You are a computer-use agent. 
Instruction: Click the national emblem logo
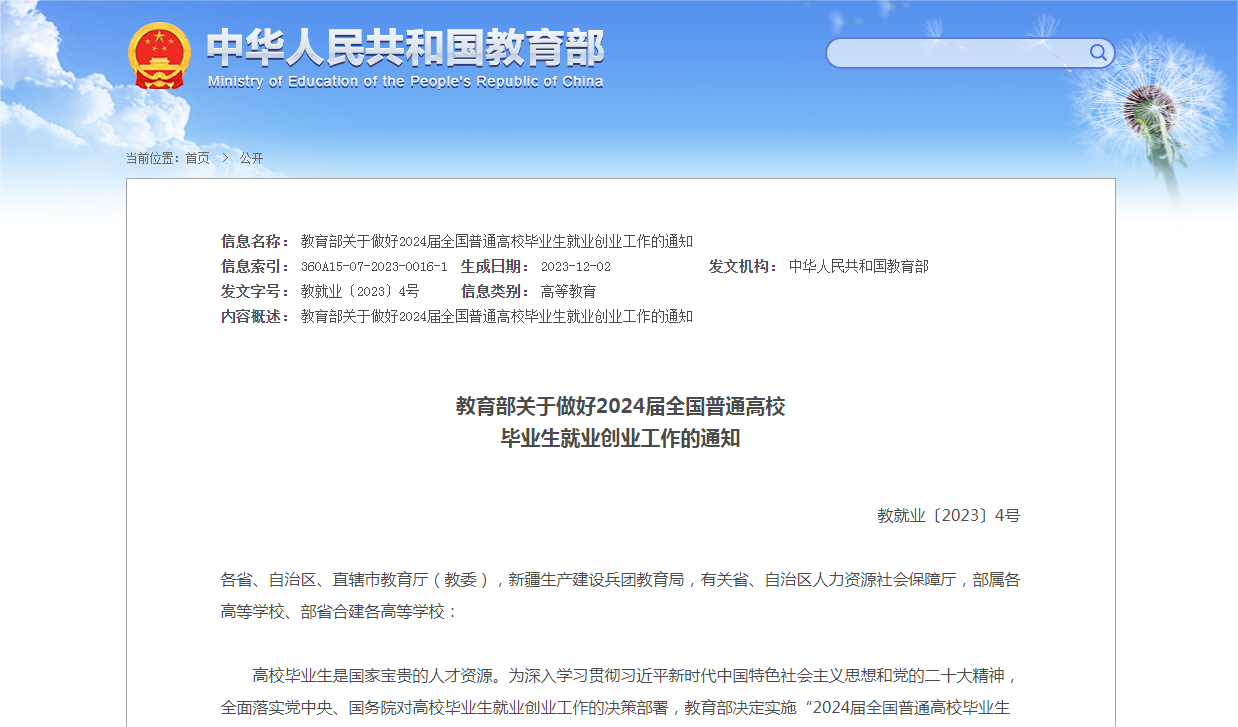158,55
